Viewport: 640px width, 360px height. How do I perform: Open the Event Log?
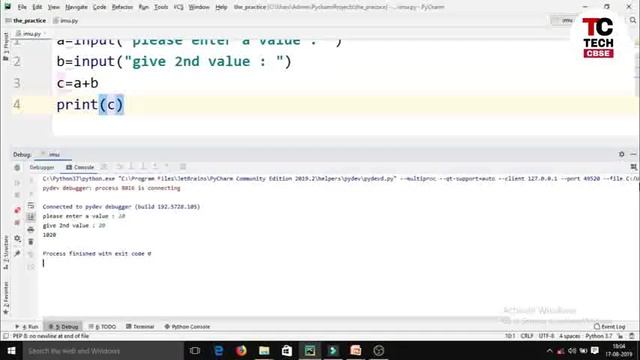[610, 327]
